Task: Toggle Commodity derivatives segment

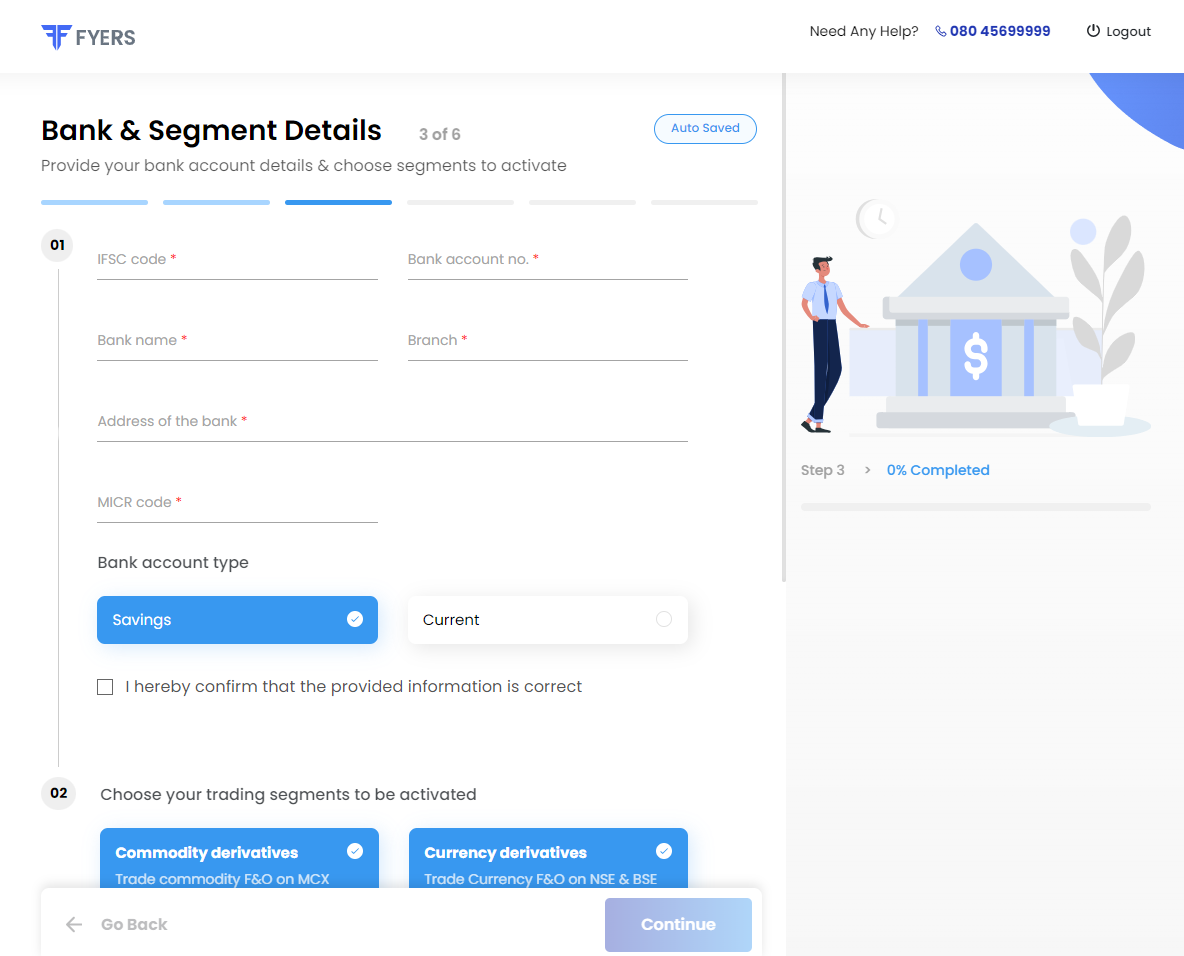Action: click(x=239, y=859)
